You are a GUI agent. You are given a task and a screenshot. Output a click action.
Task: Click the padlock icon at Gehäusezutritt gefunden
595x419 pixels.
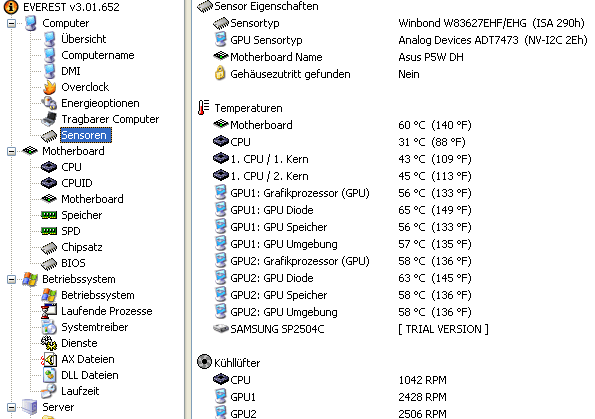pyautogui.click(x=220, y=73)
